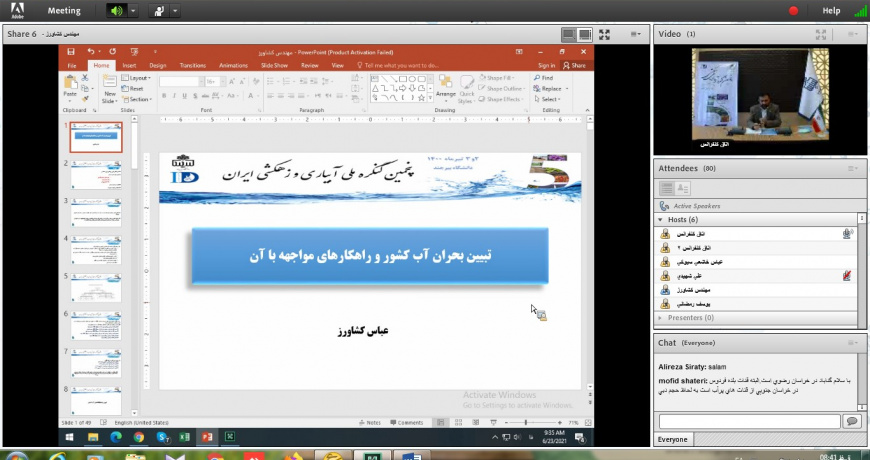Click the Slide Show status bar icon
This screenshot has width=870, height=460.
(494, 423)
